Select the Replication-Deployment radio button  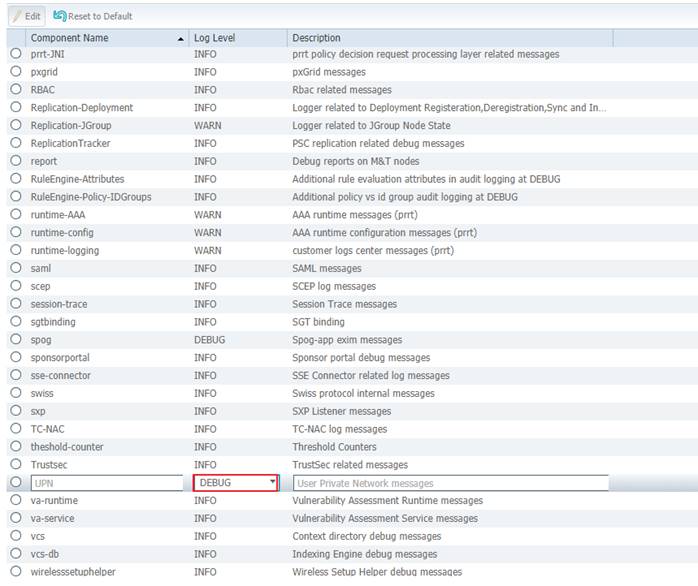coord(16,107)
